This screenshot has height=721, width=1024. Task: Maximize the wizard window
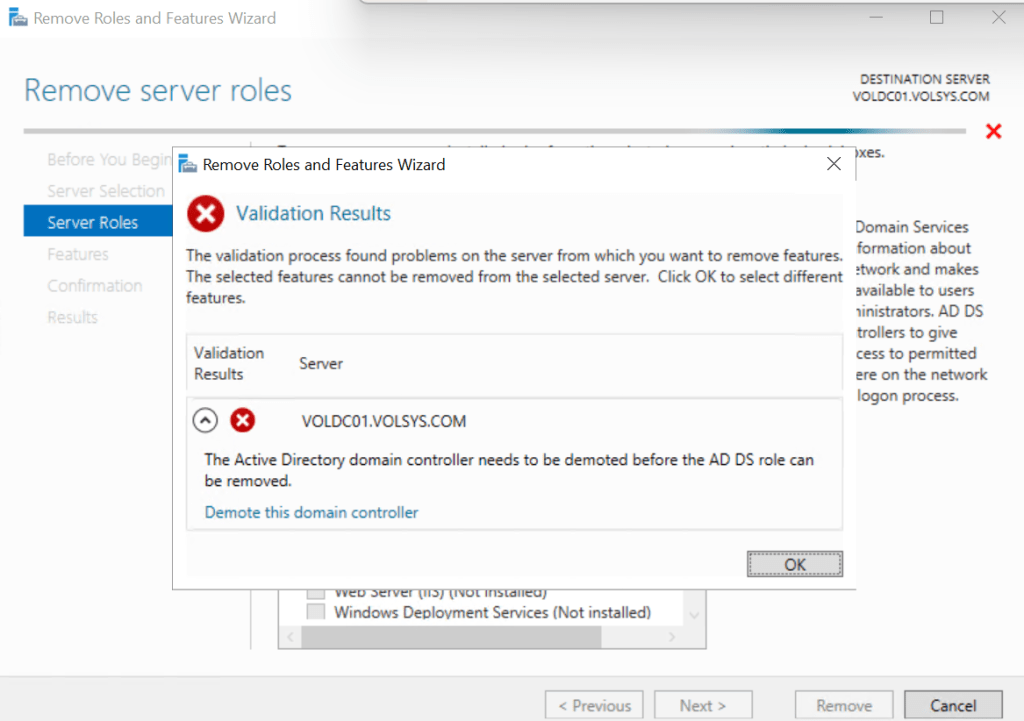pos(937,18)
